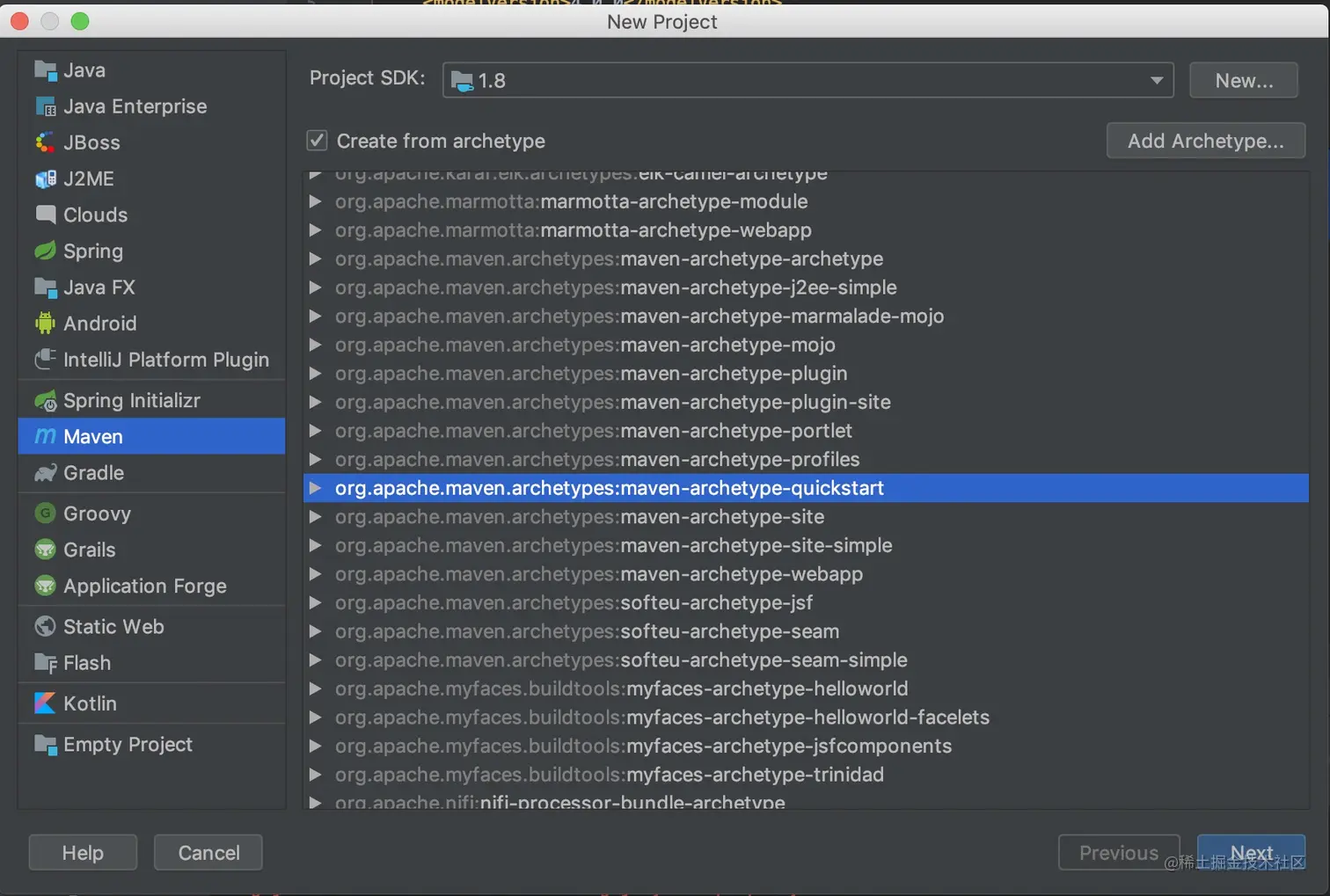Select maven-archetype-plugin-site archetype
The height and width of the screenshot is (896, 1330).
coord(806,402)
